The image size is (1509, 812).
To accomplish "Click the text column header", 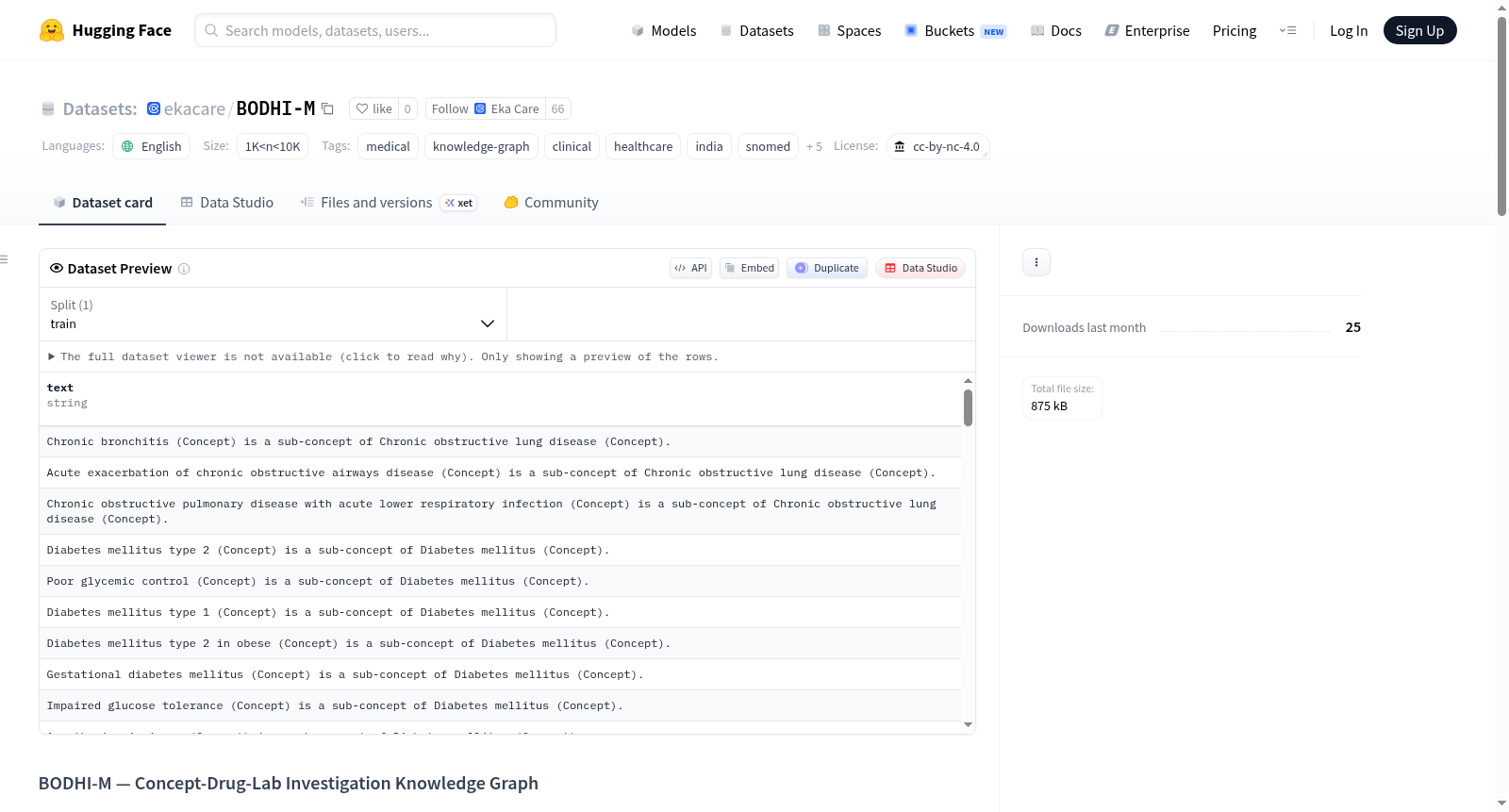I will click(500, 399).
